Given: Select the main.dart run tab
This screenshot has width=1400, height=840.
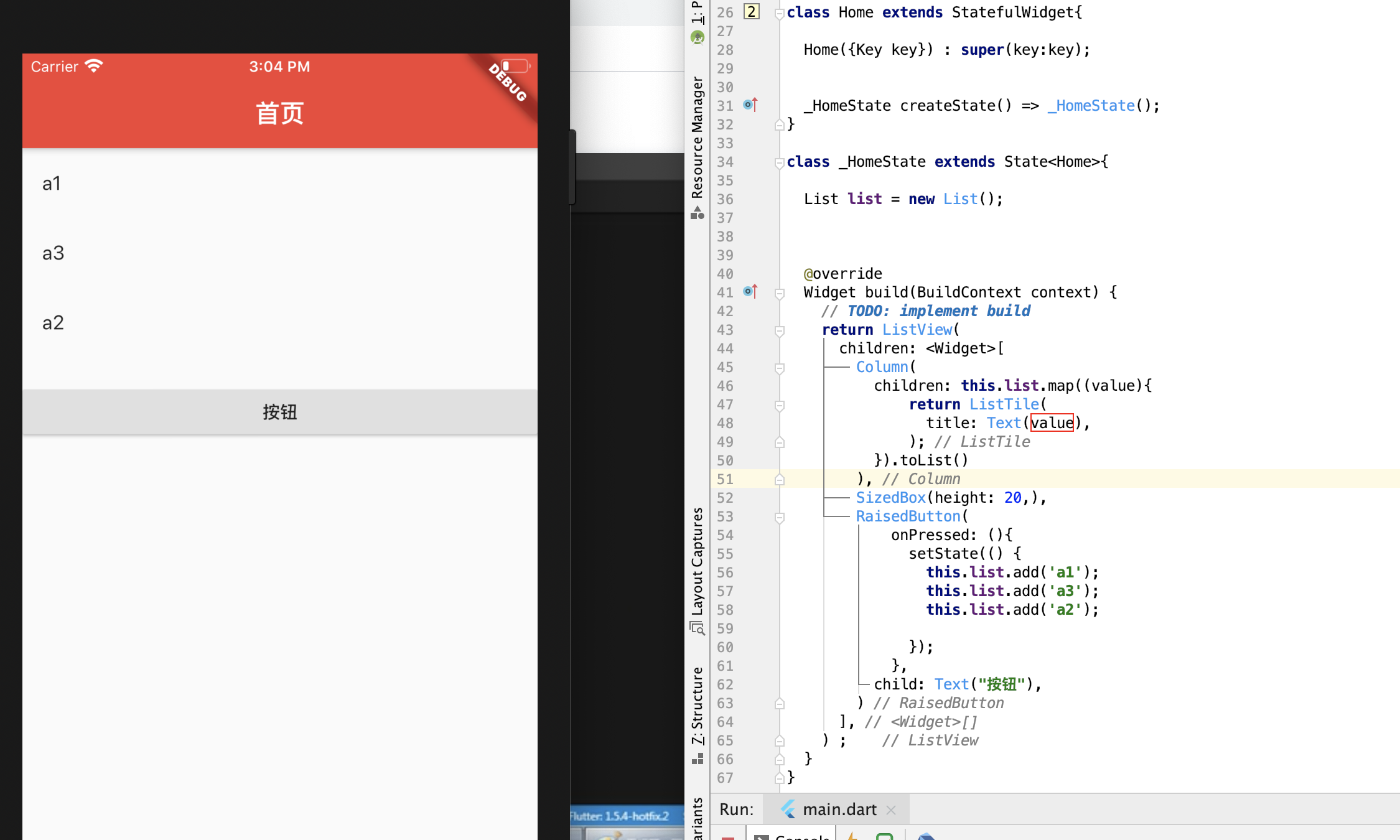Looking at the screenshot, I should point(839,809).
